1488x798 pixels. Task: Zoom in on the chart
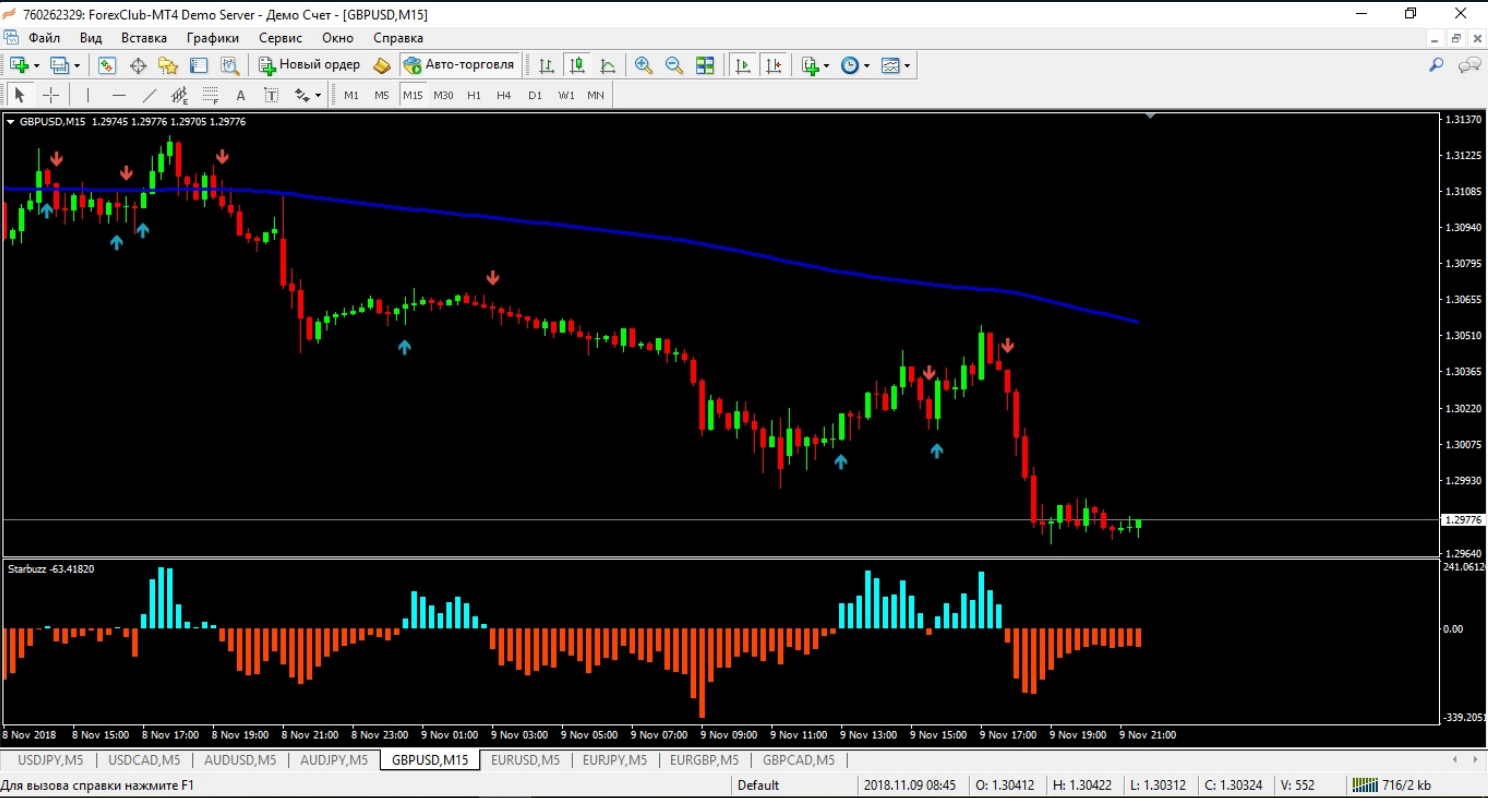click(644, 65)
